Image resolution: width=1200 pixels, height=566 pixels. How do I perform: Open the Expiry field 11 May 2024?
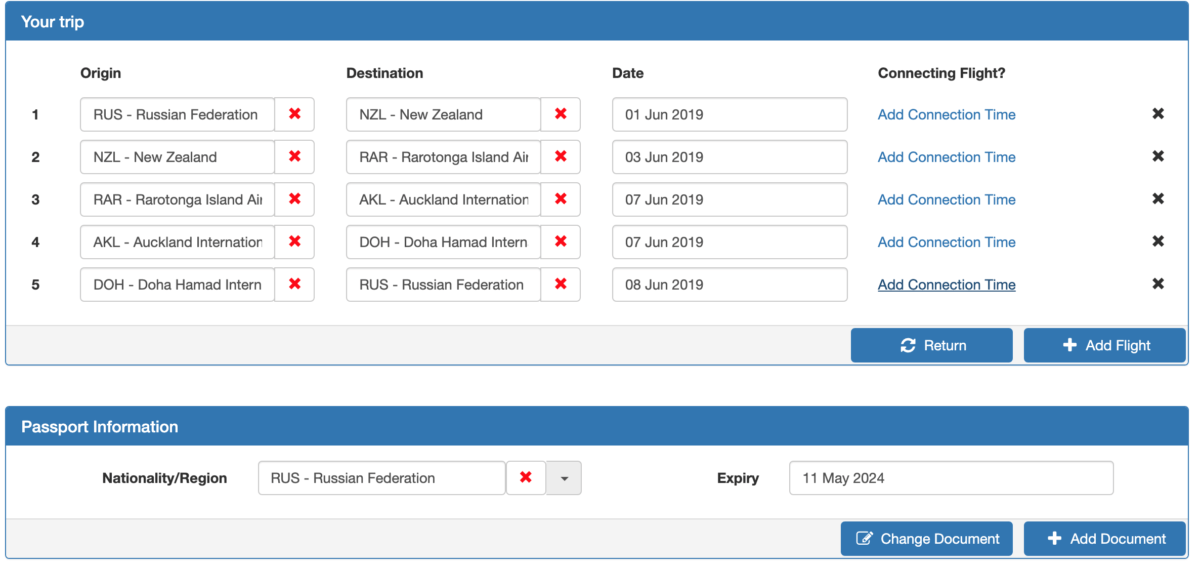coord(951,478)
